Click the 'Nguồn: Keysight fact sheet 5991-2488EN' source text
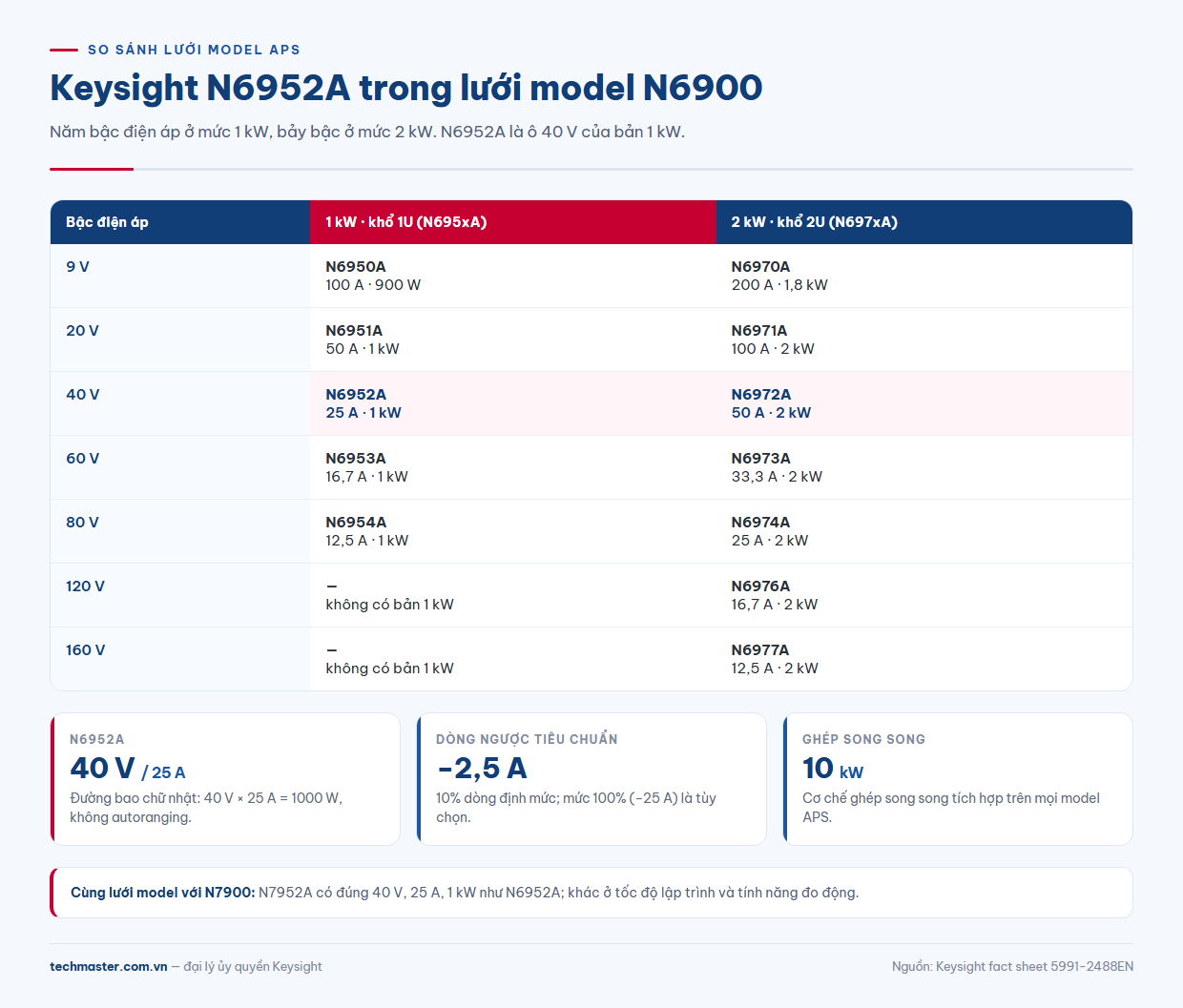 click(1012, 966)
